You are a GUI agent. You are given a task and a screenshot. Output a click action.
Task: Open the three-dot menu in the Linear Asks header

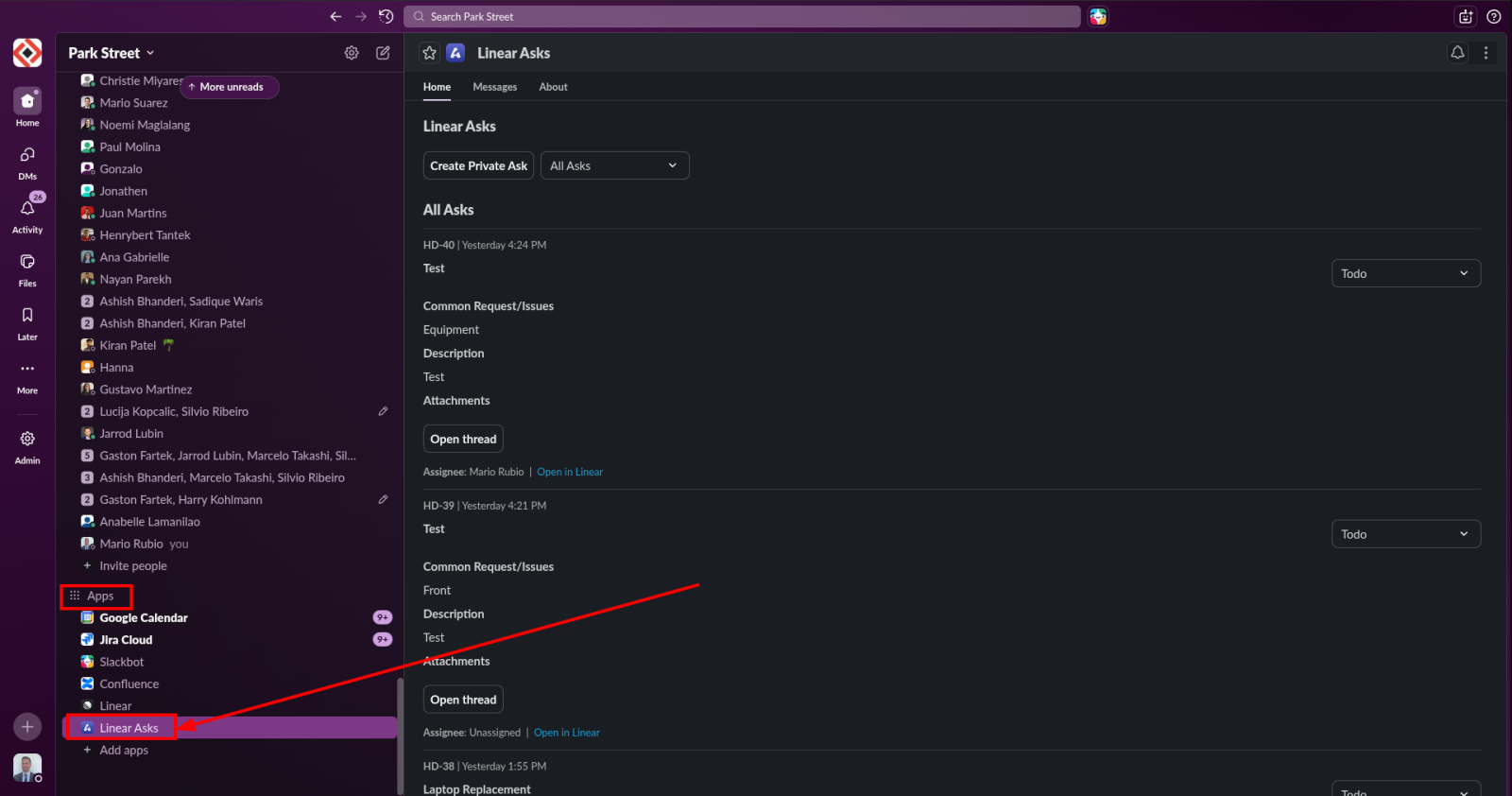[x=1486, y=53]
